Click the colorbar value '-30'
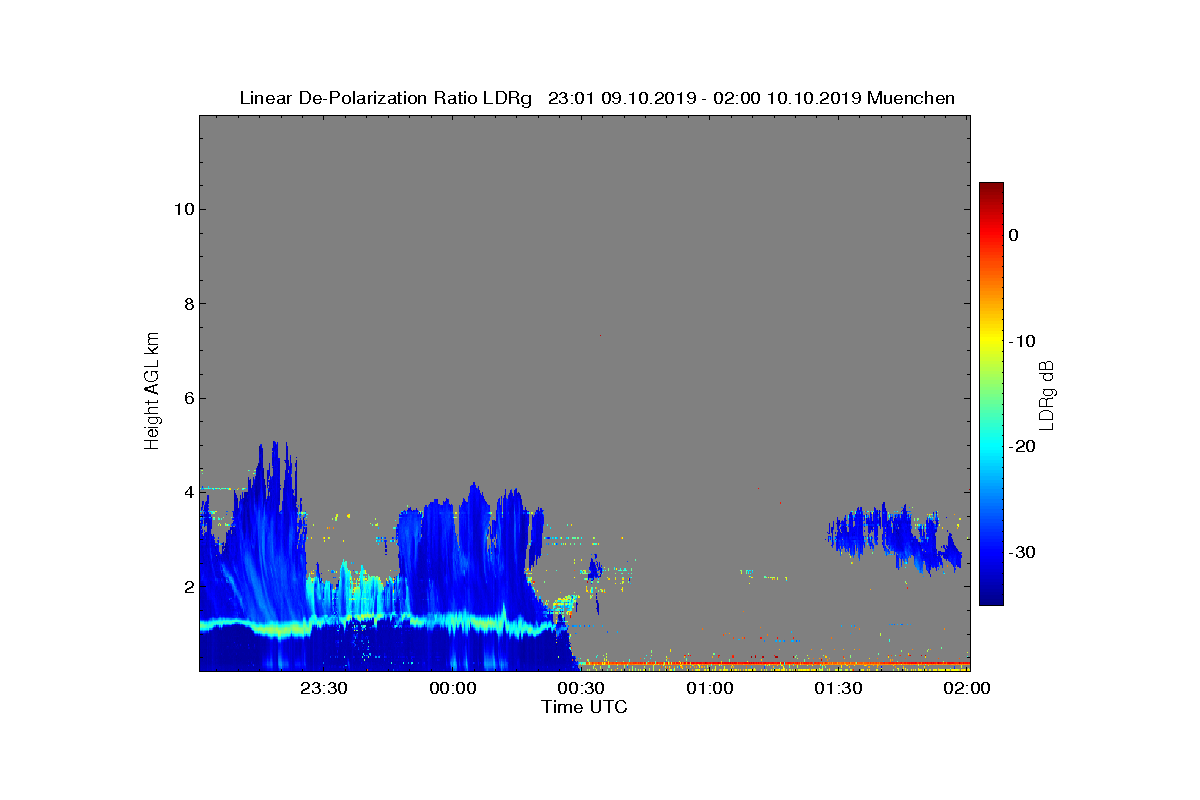The height and width of the screenshot is (800, 1200). tap(1022, 553)
